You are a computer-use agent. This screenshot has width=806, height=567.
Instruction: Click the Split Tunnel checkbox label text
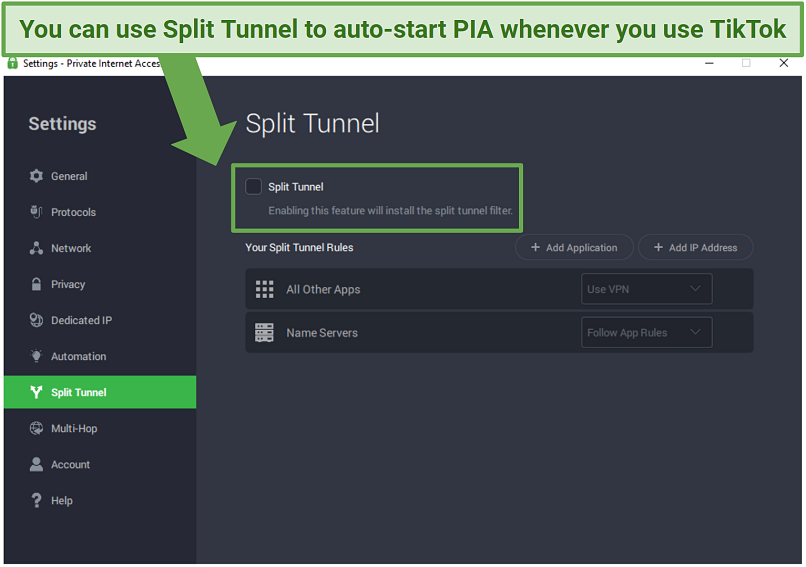(296, 187)
